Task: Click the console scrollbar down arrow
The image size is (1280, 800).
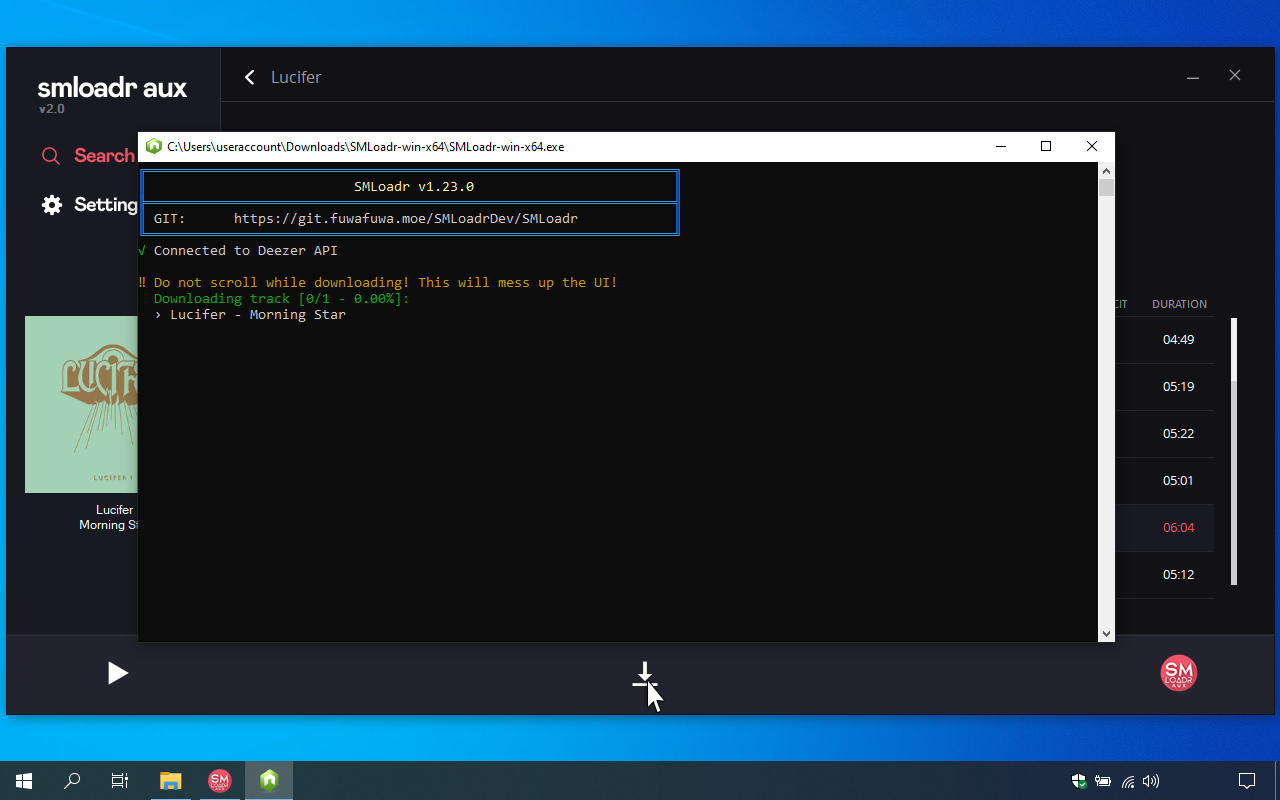Action: tap(1106, 633)
